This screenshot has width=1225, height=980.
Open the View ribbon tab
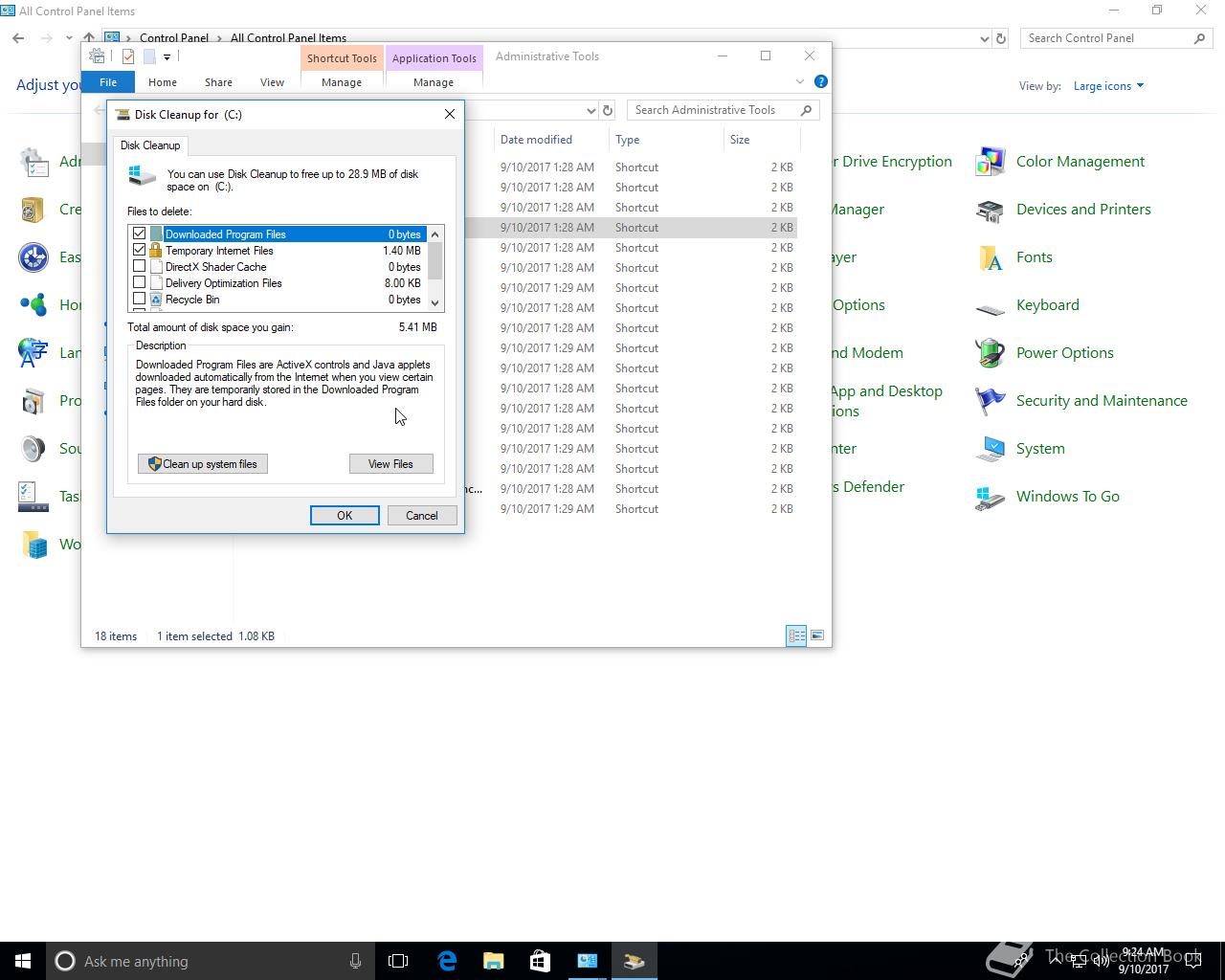(272, 82)
